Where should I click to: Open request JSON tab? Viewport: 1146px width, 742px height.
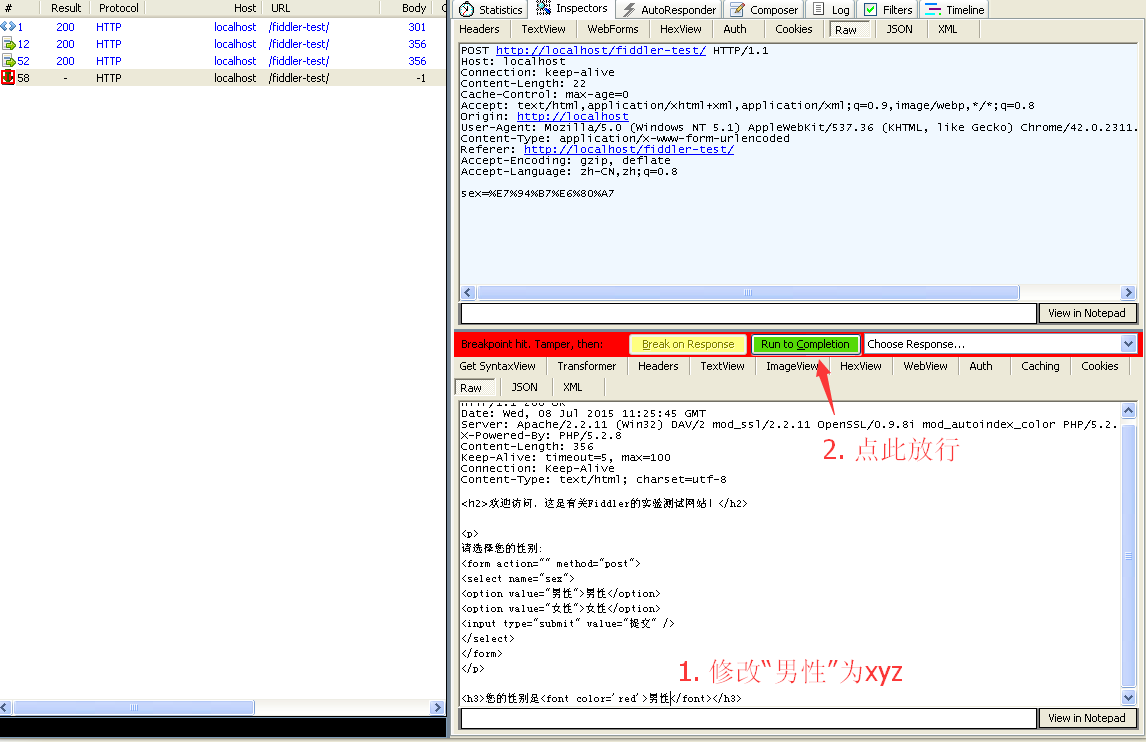(899, 29)
